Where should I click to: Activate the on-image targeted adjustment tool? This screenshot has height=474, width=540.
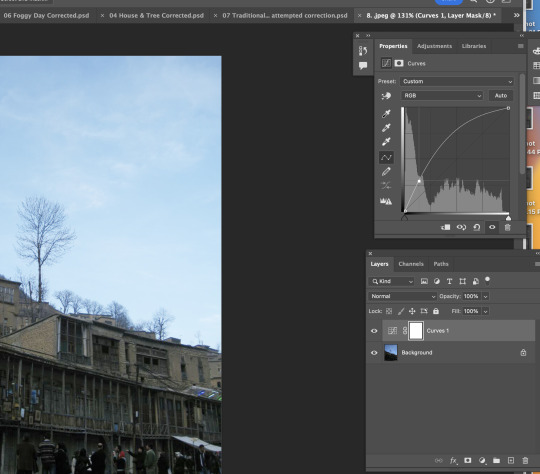[386, 96]
